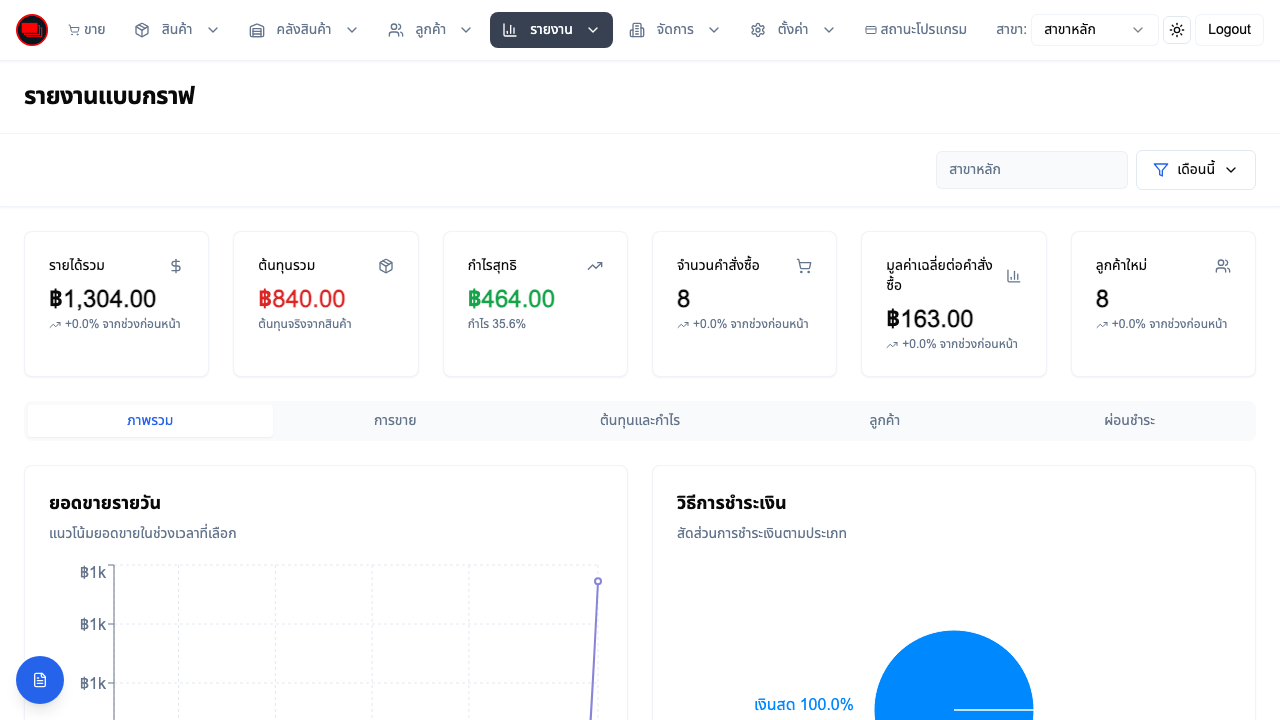
Task: Open the ลูกค้า menu in navbar
Action: point(430,30)
